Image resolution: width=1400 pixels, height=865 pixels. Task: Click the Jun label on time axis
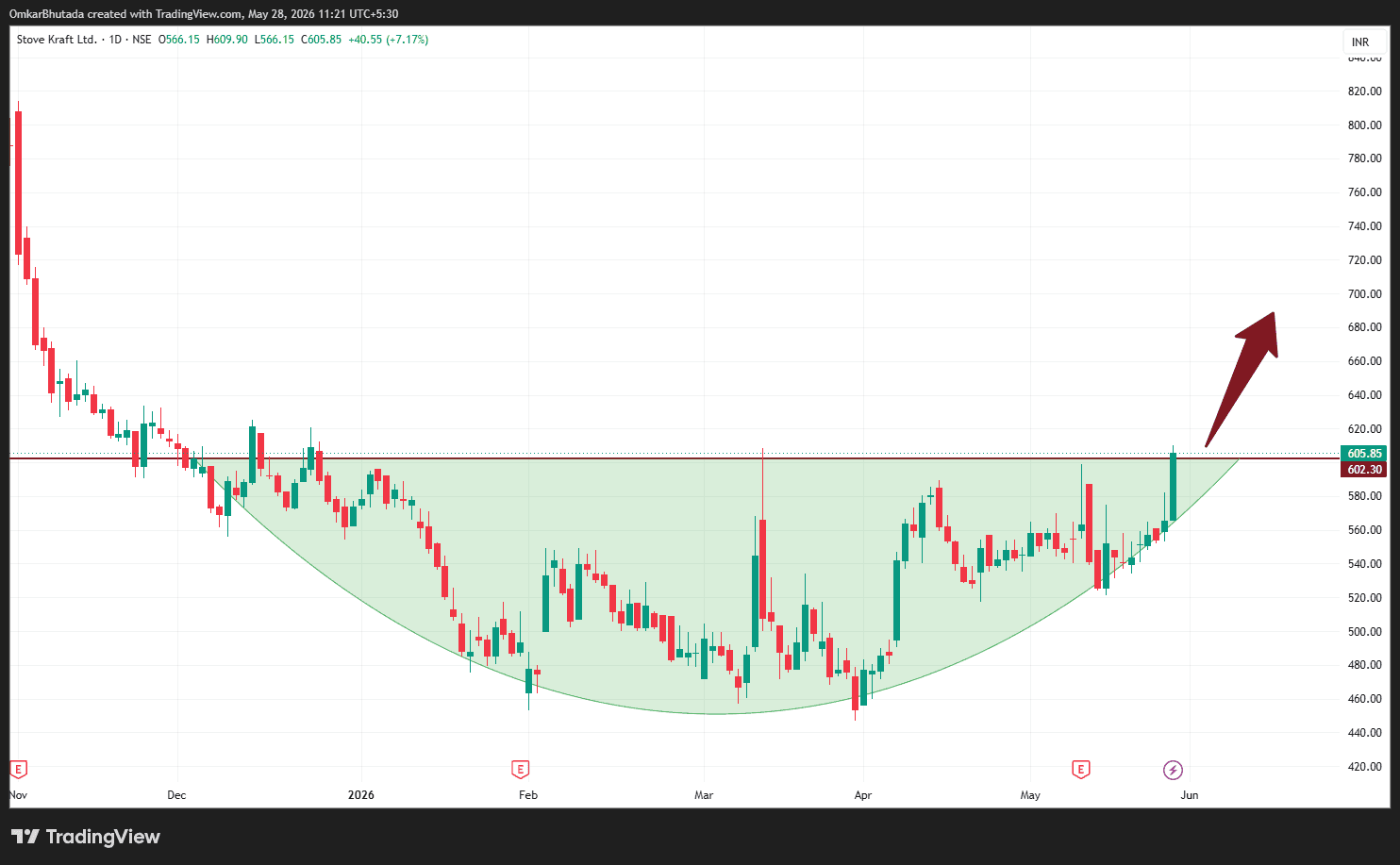pos(1190,795)
